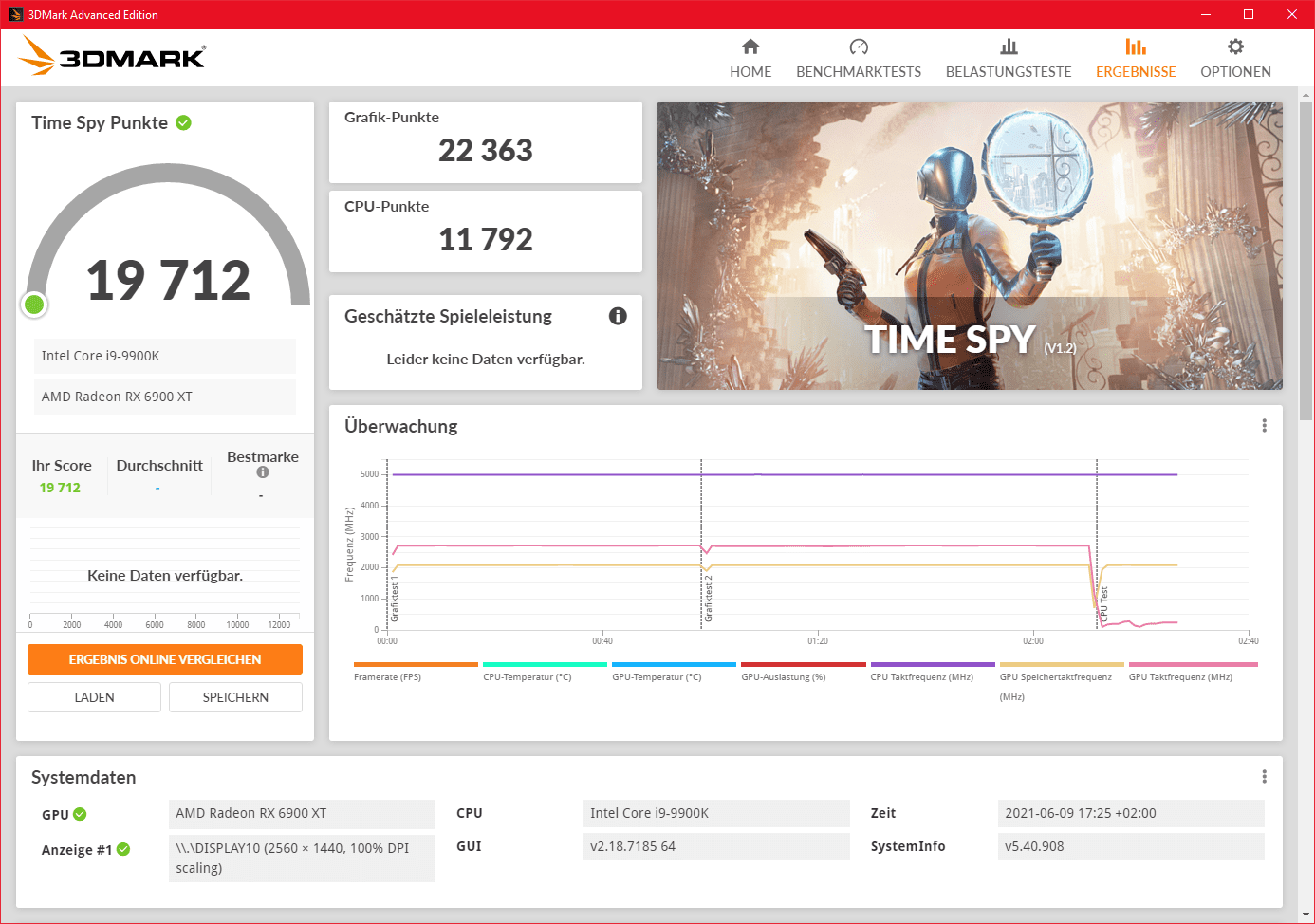Click the Anzeige #1 green checkmark
The width and height of the screenshot is (1315, 924).
pyautogui.click(x=123, y=849)
